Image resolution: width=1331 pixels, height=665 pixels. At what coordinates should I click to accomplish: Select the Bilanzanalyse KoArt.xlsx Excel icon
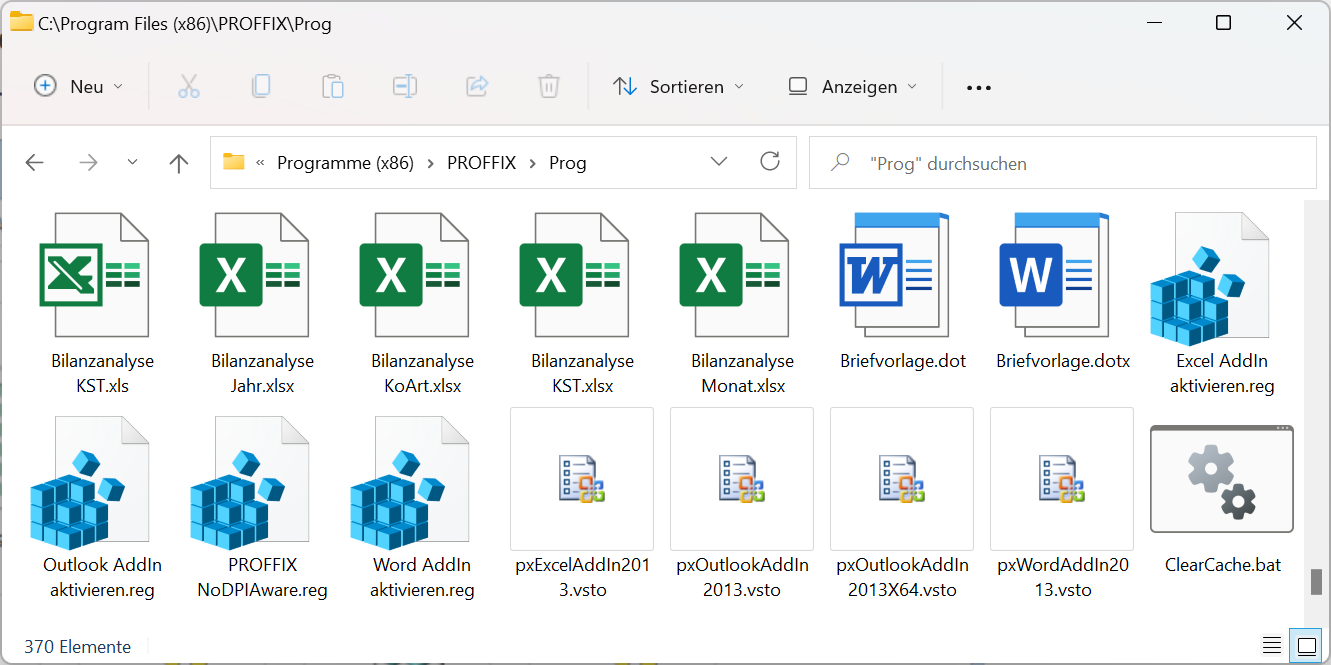click(x=414, y=274)
